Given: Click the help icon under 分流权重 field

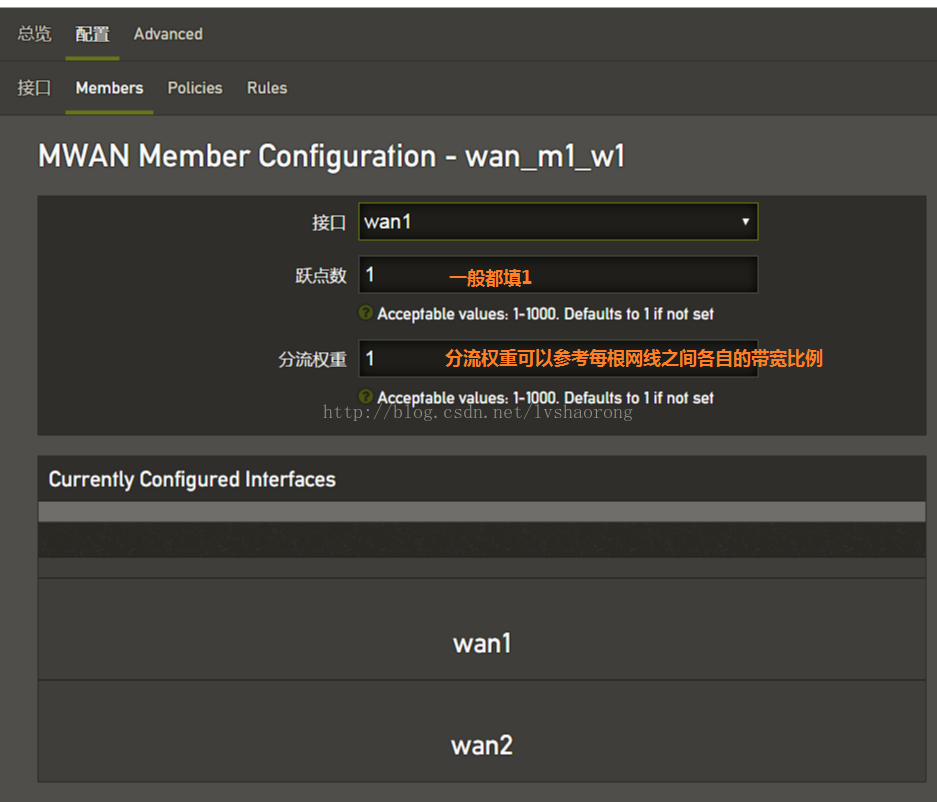Looking at the screenshot, I should click(365, 396).
